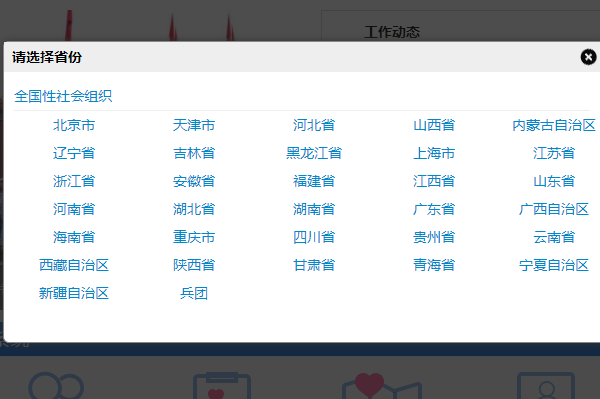Image resolution: width=600 pixels, height=399 pixels.
Task: Select 黑龙江省 in the list
Action: pos(314,153)
